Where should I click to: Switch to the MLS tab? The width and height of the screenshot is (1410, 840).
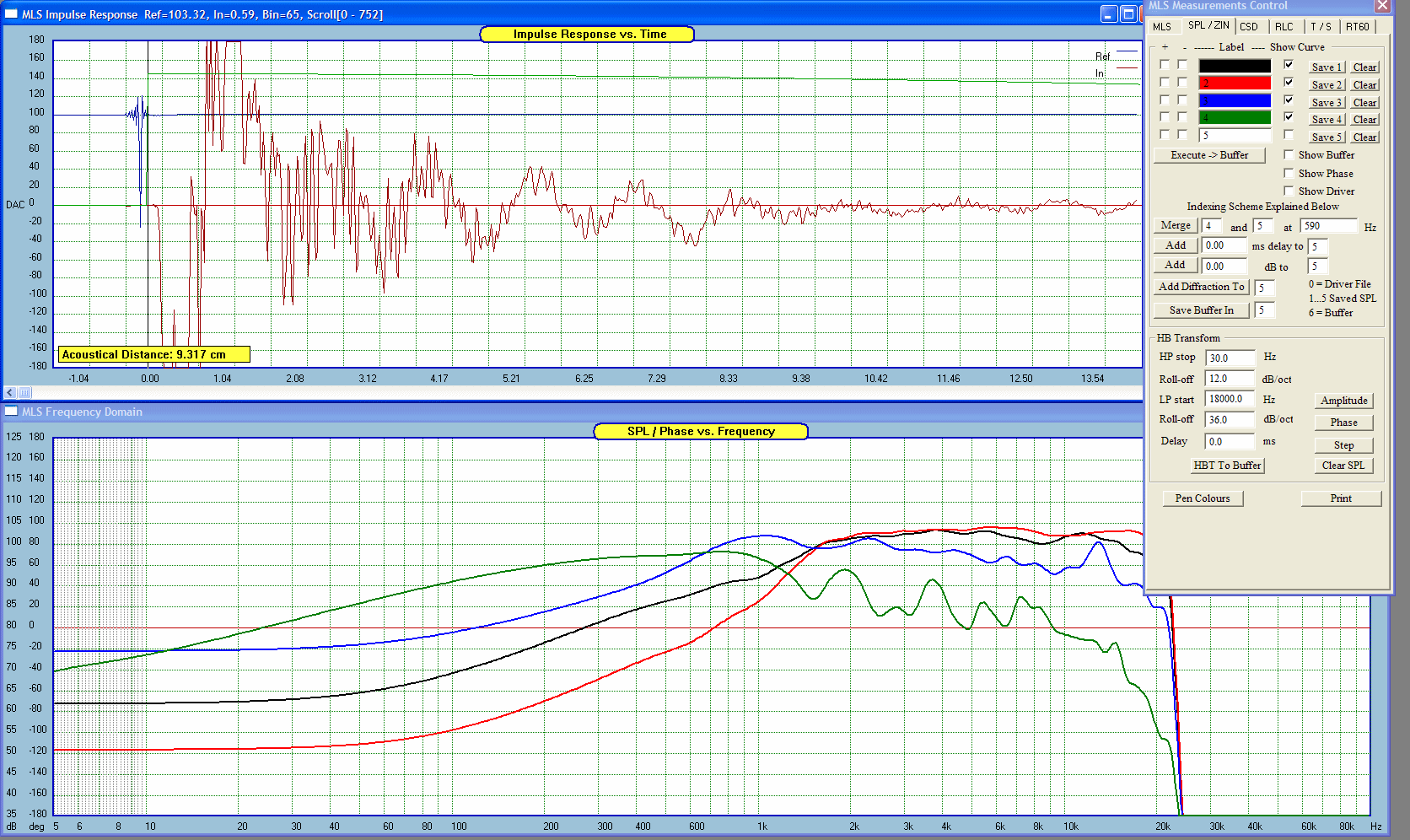(x=1162, y=27)
